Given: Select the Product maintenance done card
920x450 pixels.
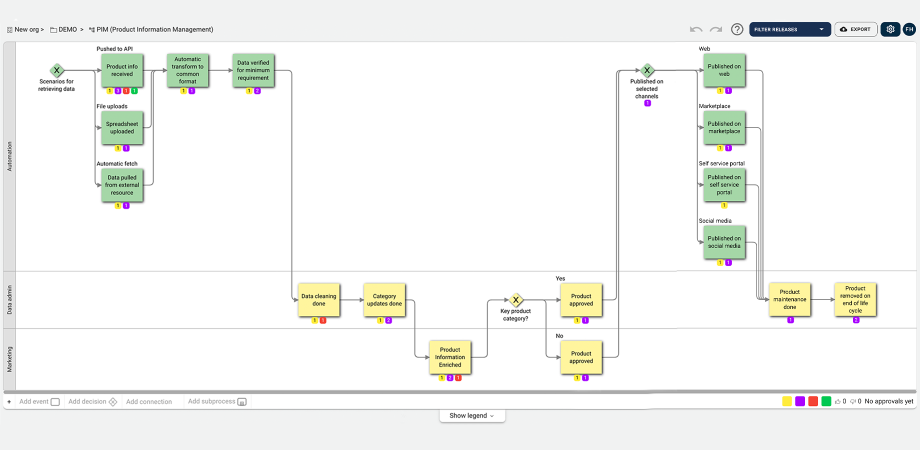Looking at the screenshot, I should click(x=790, y=300).
